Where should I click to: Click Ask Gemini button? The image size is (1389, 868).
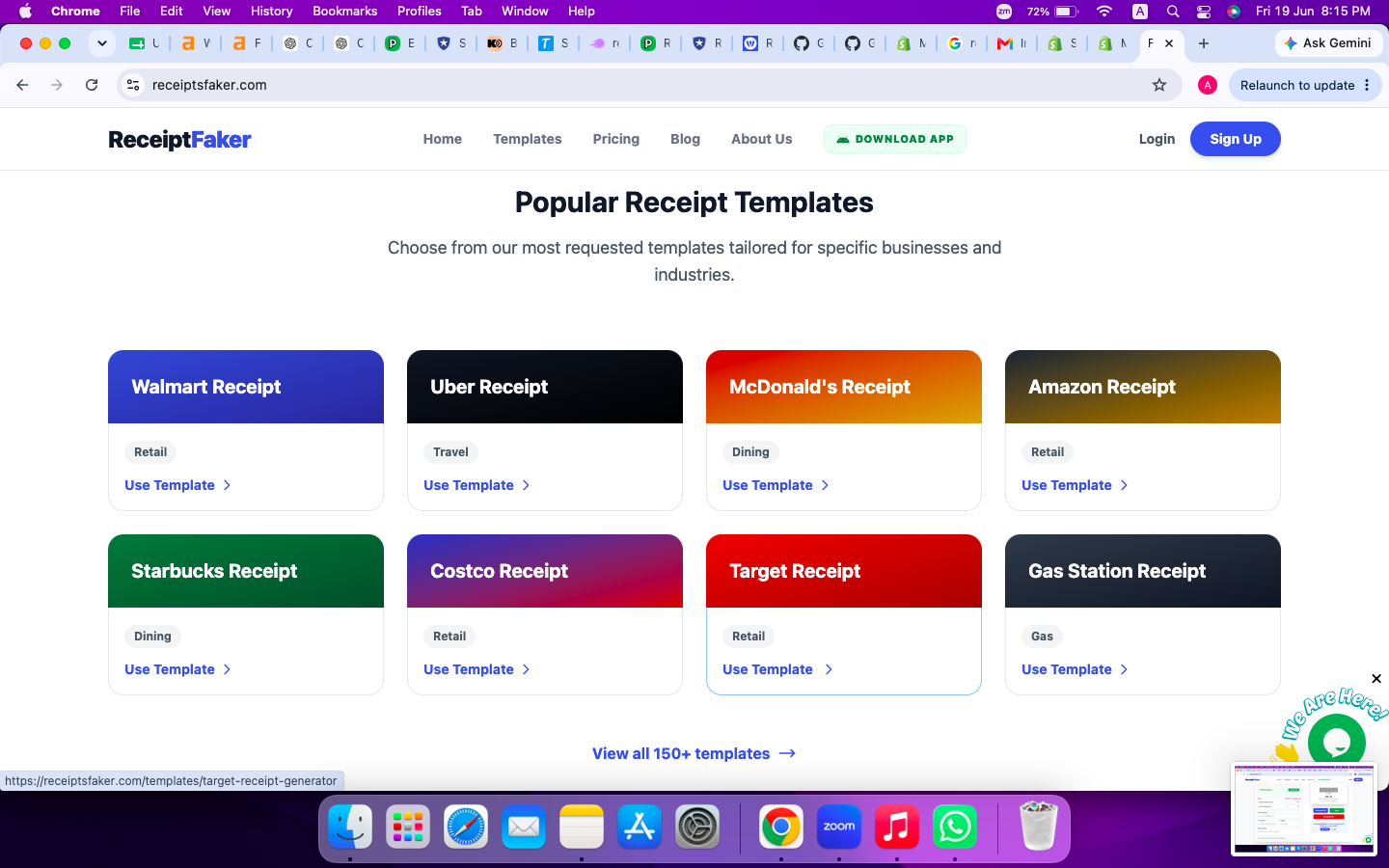(1329, 43)
